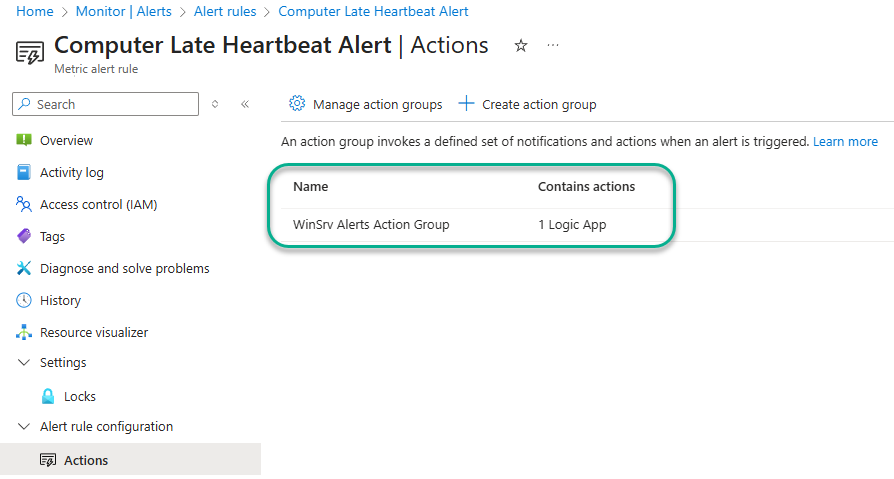
Task: Pin with the favorite star icon
Action: coord(521,46)
